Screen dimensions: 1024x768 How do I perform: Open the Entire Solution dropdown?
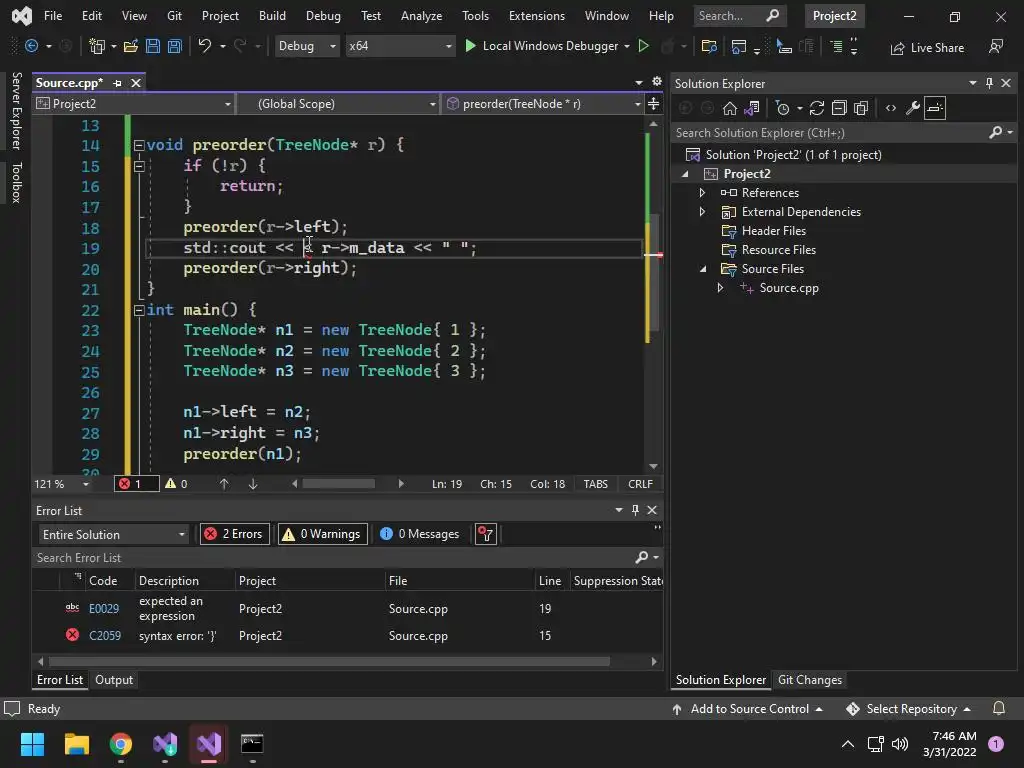pyautogui.click(x=114, y=535)
